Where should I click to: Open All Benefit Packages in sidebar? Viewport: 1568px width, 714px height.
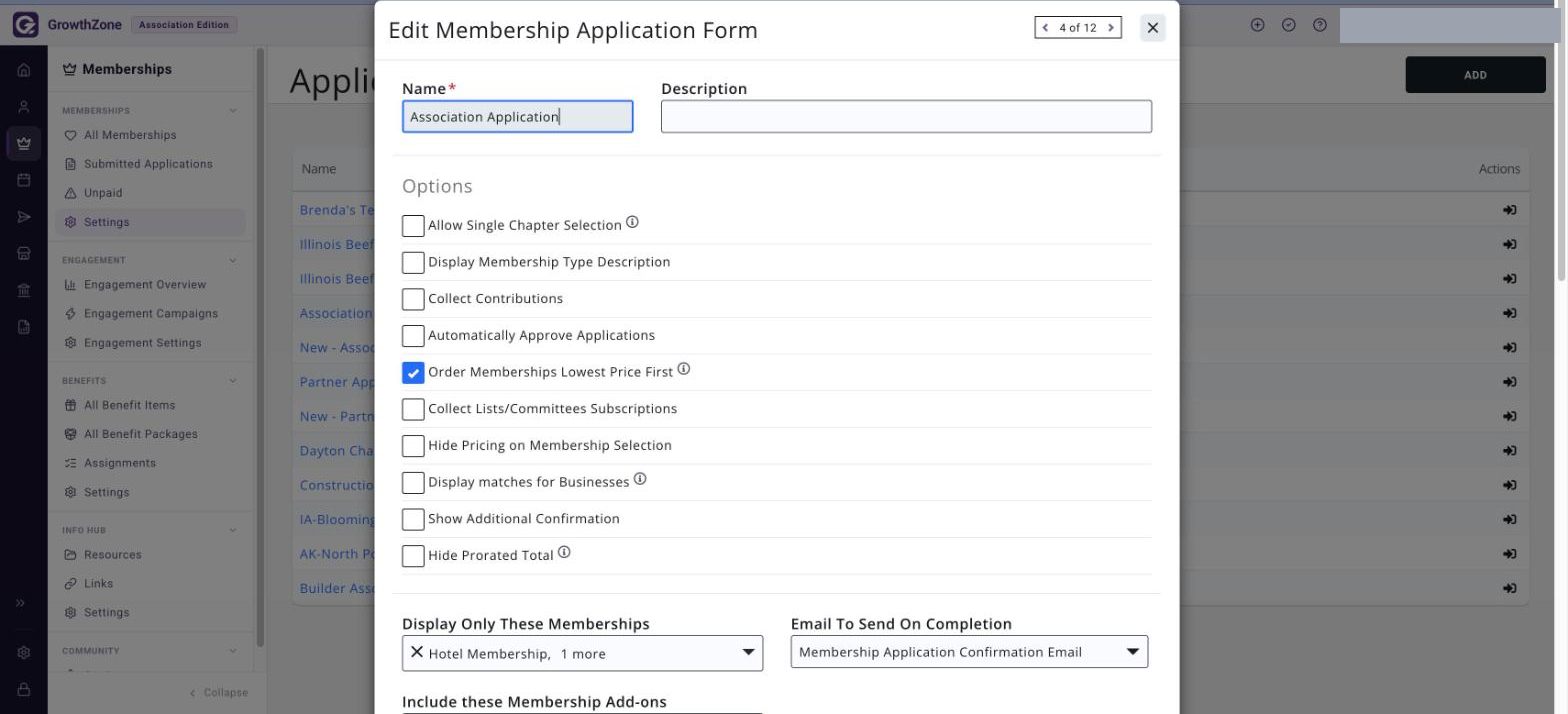141,434
